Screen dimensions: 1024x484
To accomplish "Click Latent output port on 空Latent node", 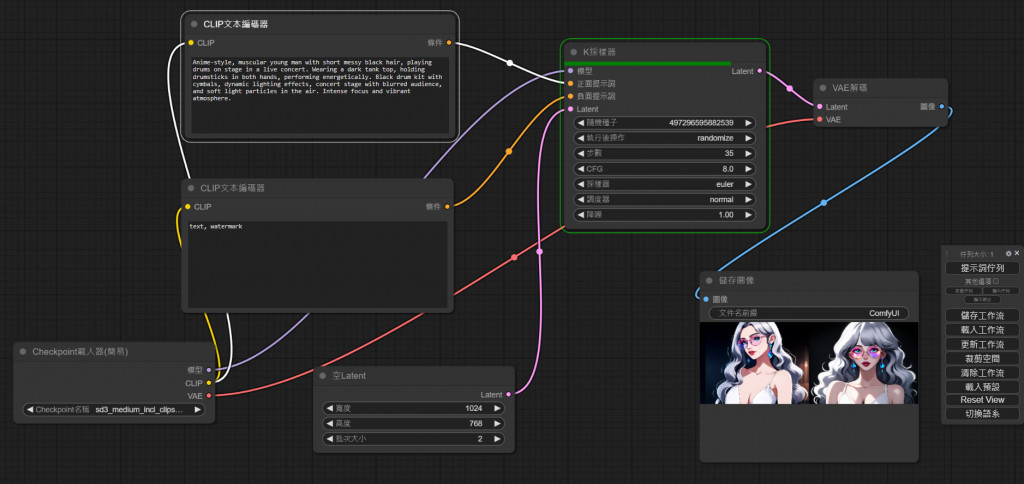I will point(508,395).
